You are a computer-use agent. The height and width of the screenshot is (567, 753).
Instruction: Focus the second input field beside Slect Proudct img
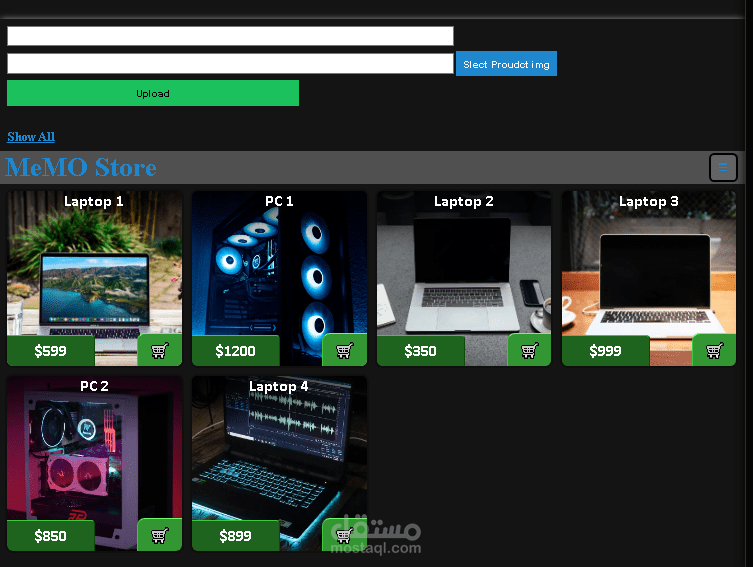point(231,63)
